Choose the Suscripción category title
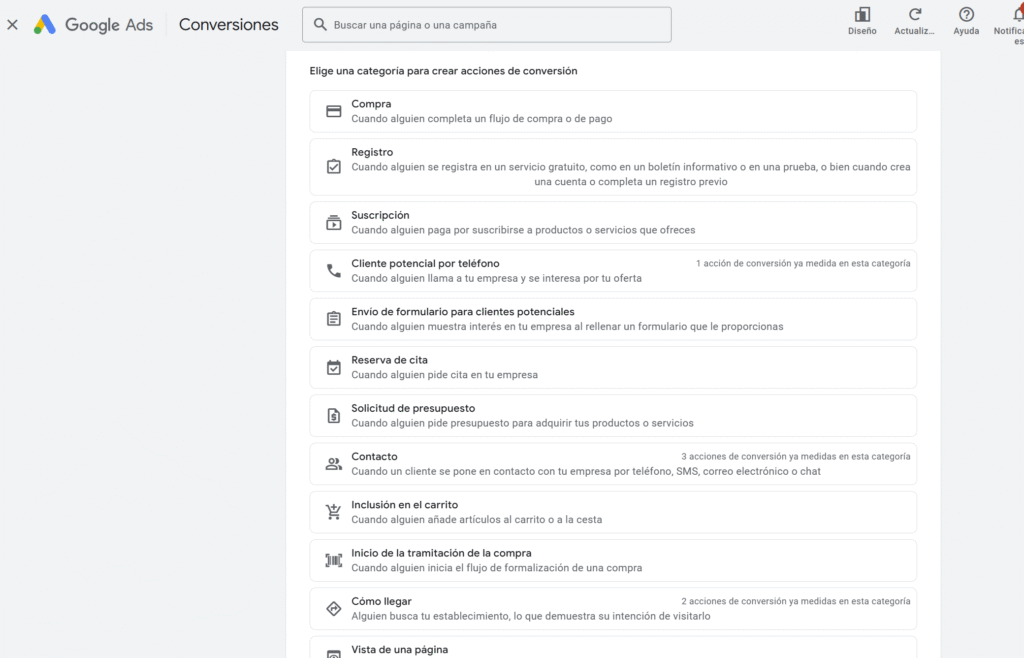The height and width of the screenshot is (658, 1024). coord(380,215)
